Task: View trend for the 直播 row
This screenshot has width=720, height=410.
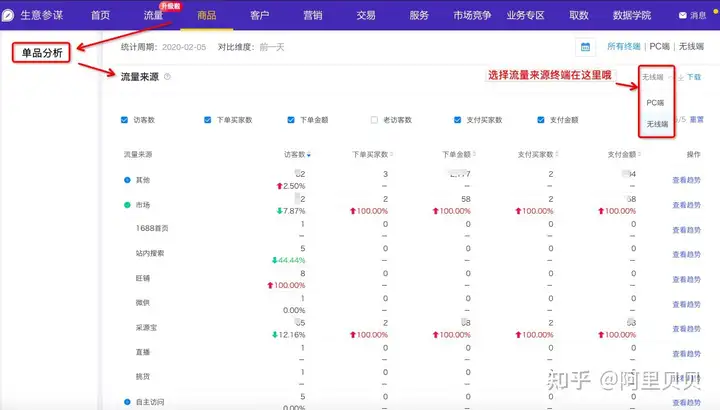Action: click(686, 354)
